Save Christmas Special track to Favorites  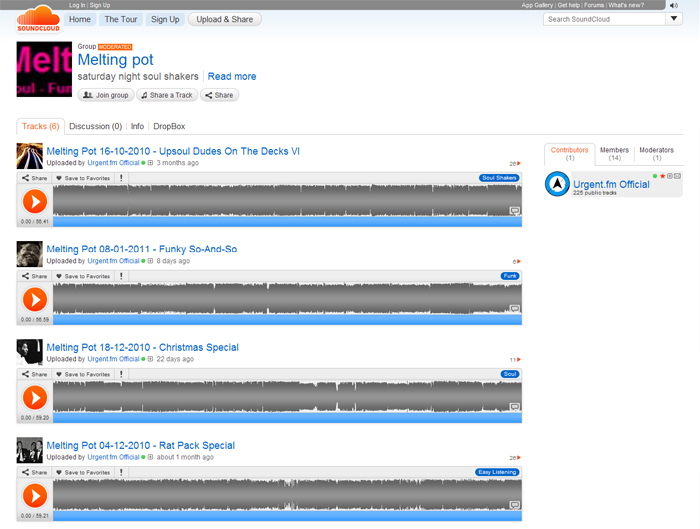[x=83, y=374]
